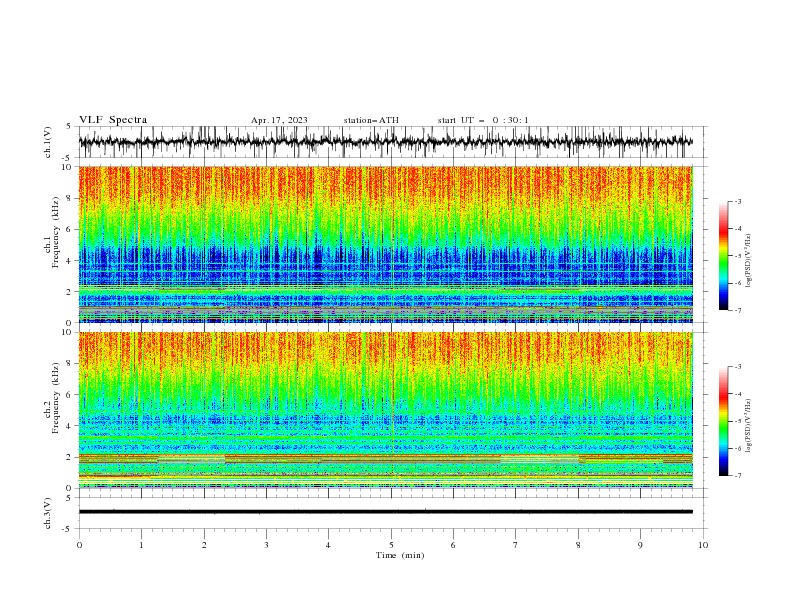Click inside the ch.2 spectrogram plot
This screenshot has height=612, width=792.
(x=385, y=410)
